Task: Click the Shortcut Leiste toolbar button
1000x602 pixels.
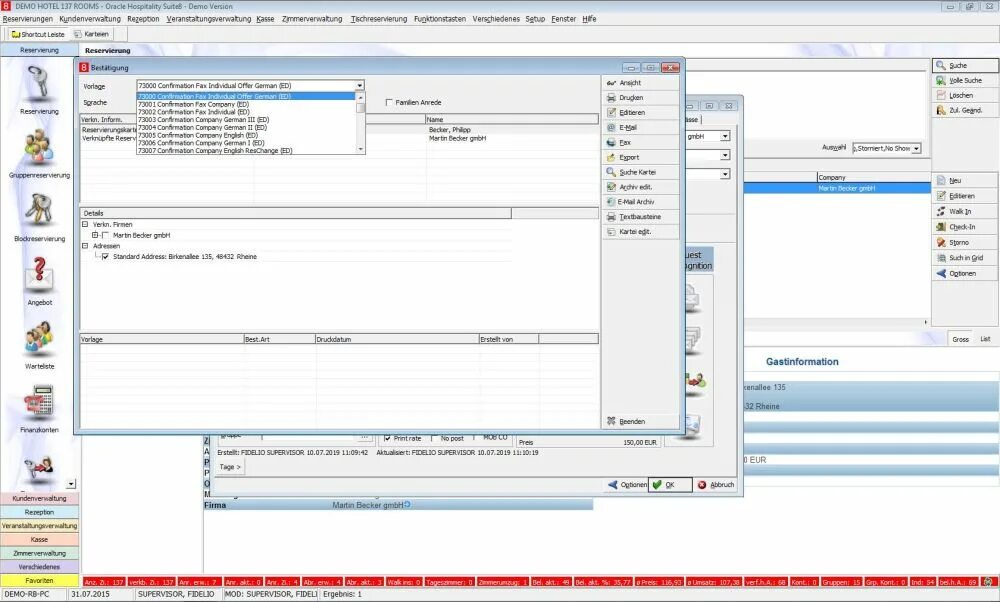Action: pyautogui.click(x=38, y=34)
